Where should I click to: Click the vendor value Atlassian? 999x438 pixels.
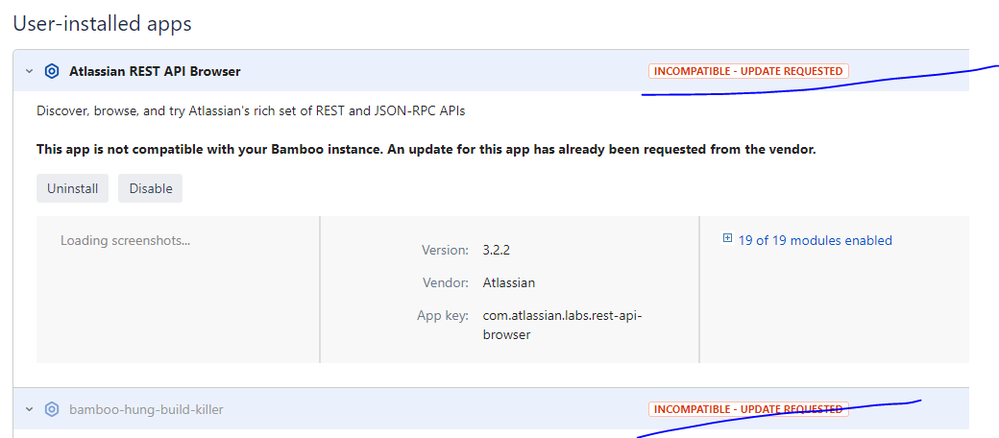[x=509, y=282]
